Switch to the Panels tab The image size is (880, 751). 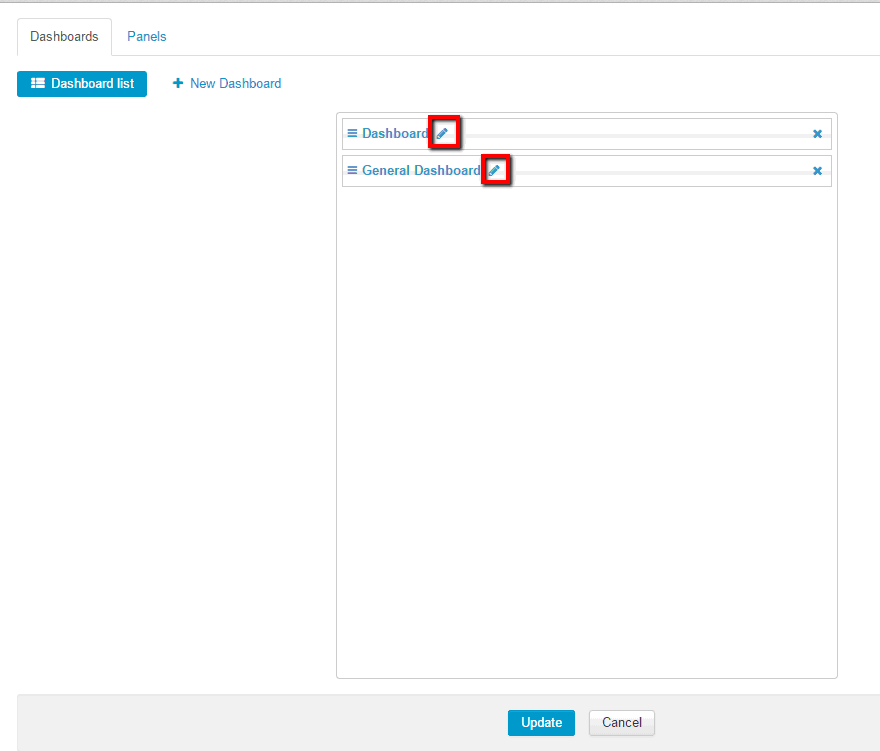point(146,37)
